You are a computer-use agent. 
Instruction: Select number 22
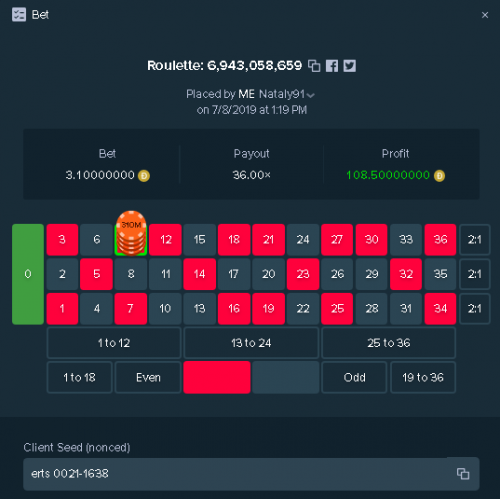click(x=303, y=309)
